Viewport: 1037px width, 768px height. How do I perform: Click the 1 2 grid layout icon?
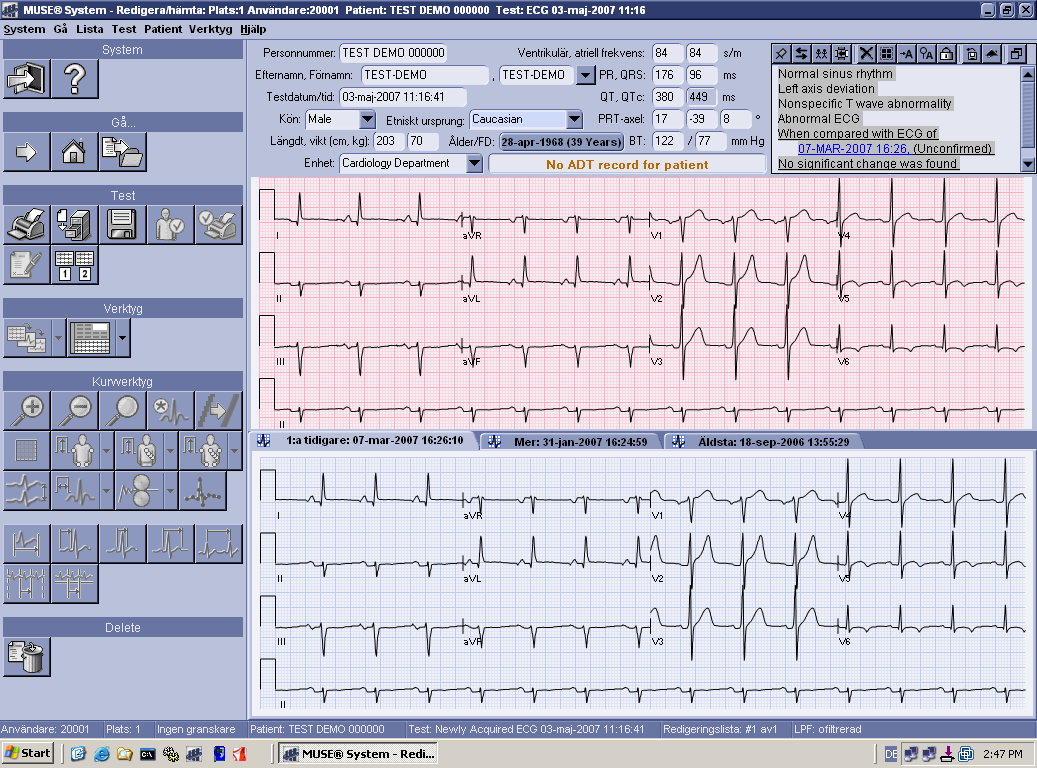(x=75, y=265)
